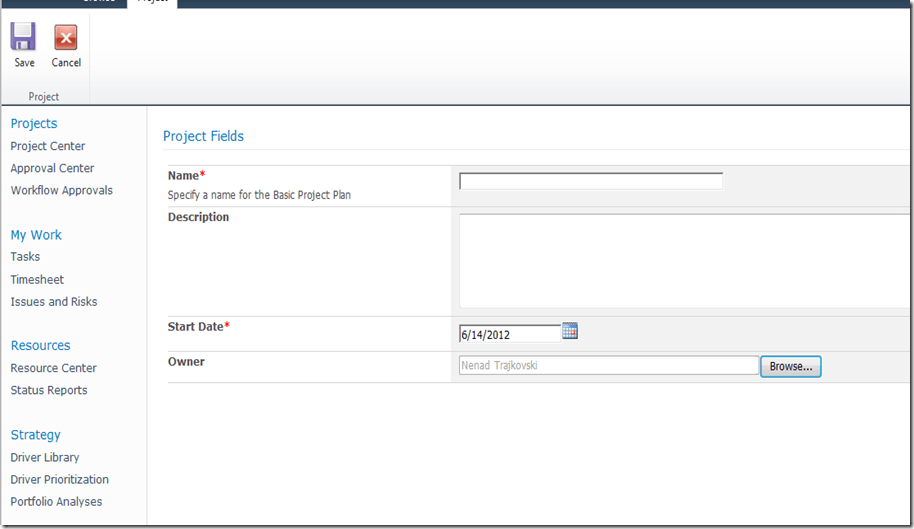Click the Save icon in the ribbon
The image size is (914, 529).
(24, 39)
